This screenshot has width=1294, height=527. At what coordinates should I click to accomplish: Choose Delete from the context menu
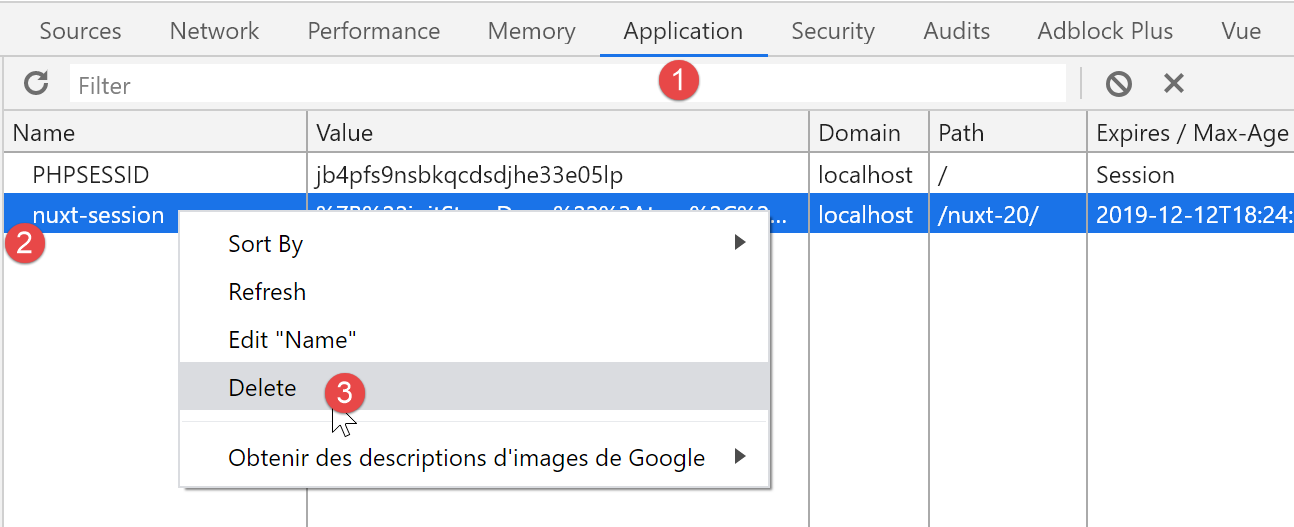point(263,388)
